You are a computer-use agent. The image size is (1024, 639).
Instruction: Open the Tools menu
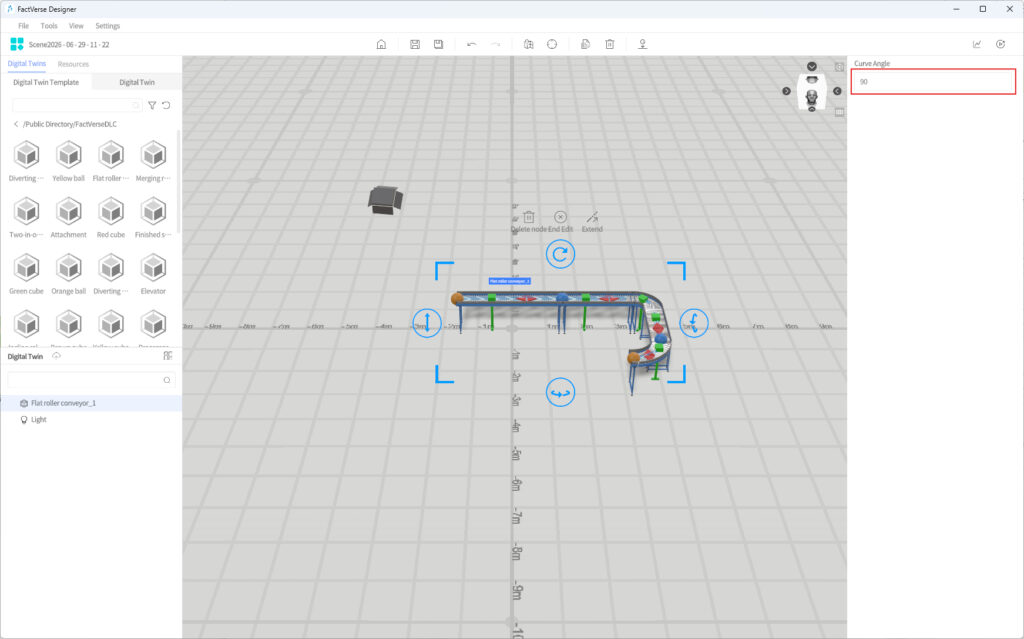pyautogui.click(x=49, y=26)
